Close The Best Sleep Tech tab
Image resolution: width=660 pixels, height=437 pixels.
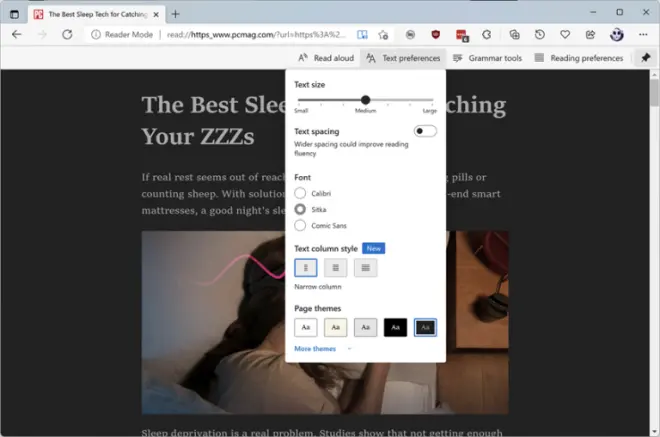point(156,14)
